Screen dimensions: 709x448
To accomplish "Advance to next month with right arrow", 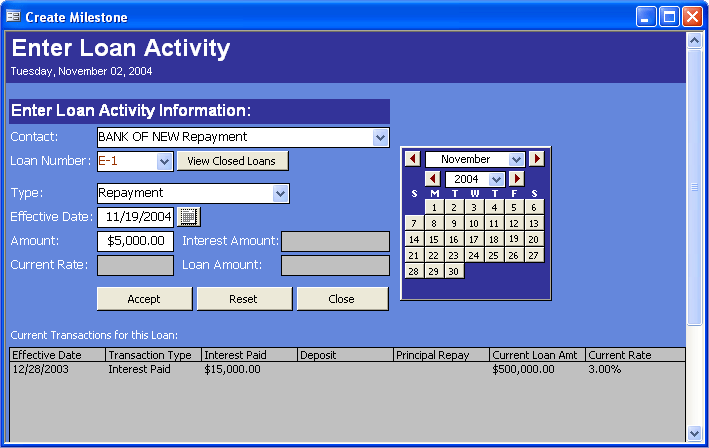I will point(537,159).
